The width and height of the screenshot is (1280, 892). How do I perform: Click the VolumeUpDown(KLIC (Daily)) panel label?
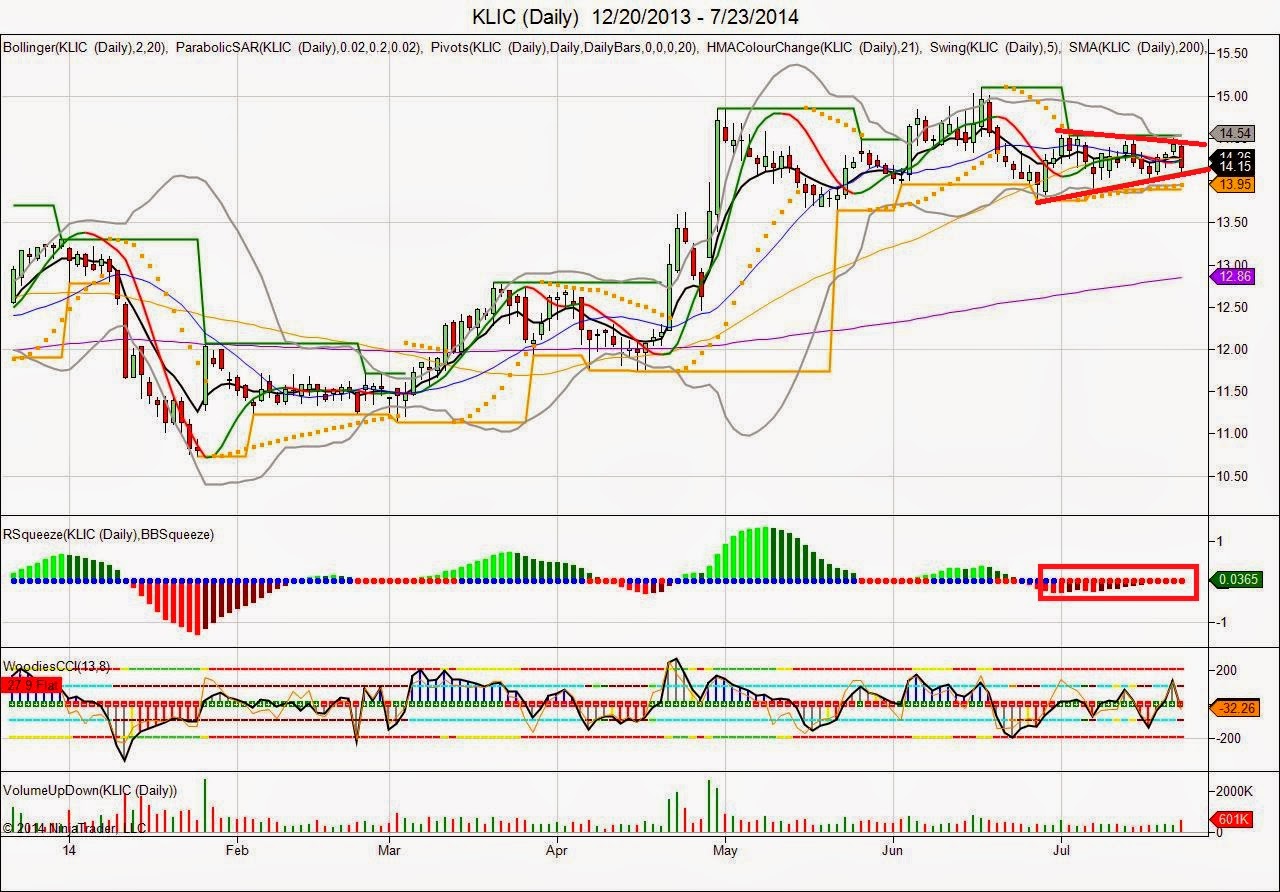click(x=90, y=790)
